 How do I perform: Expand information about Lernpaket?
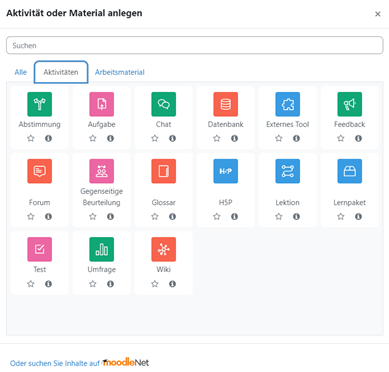click(x=358, y=216)
